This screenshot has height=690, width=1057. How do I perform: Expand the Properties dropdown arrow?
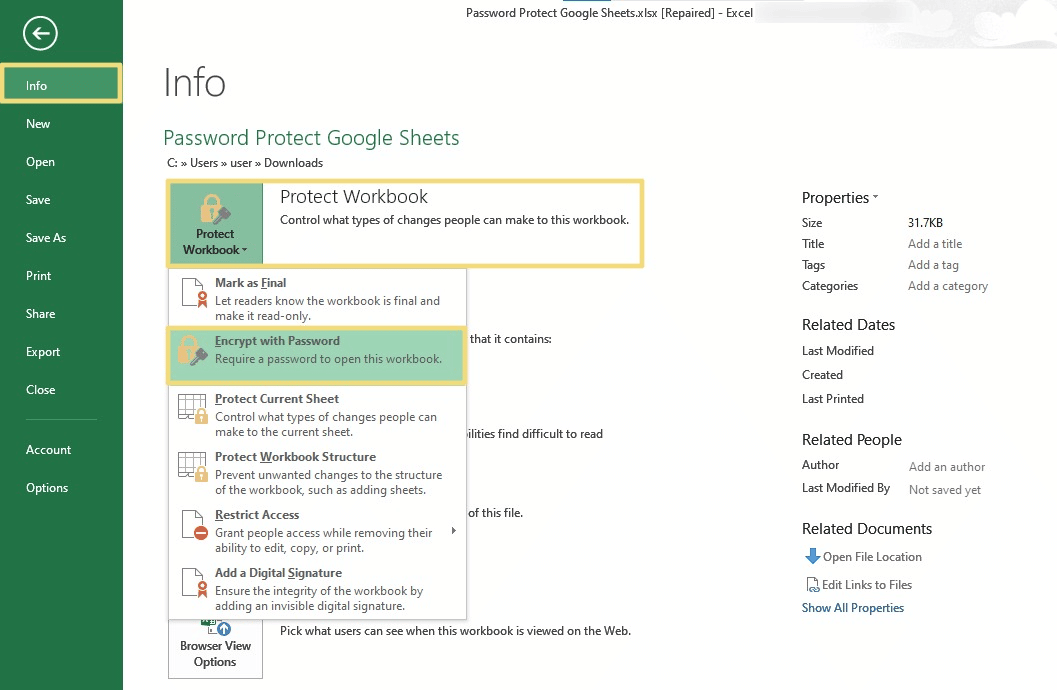point(875,198)
